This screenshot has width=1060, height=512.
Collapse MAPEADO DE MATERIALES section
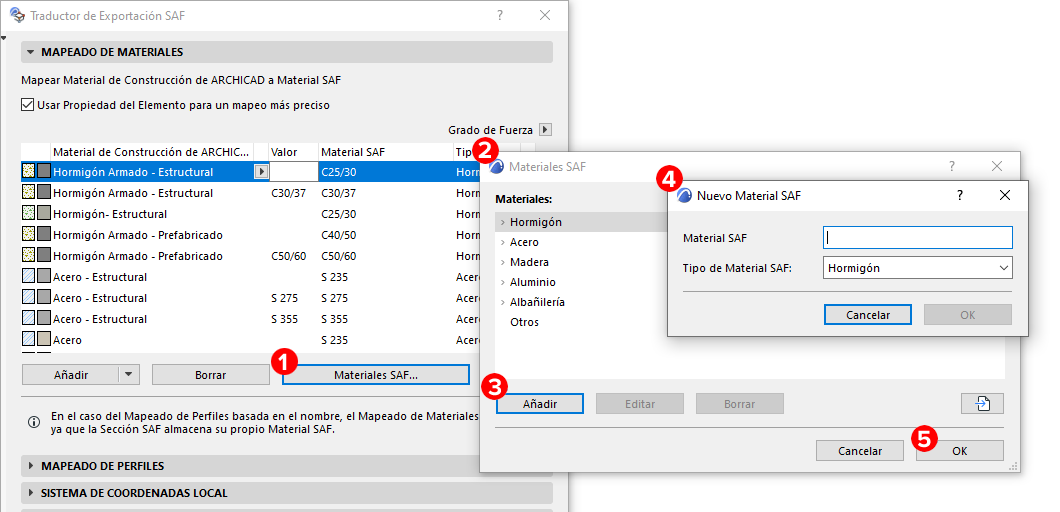pyautogui.click(x=31, y=52)
